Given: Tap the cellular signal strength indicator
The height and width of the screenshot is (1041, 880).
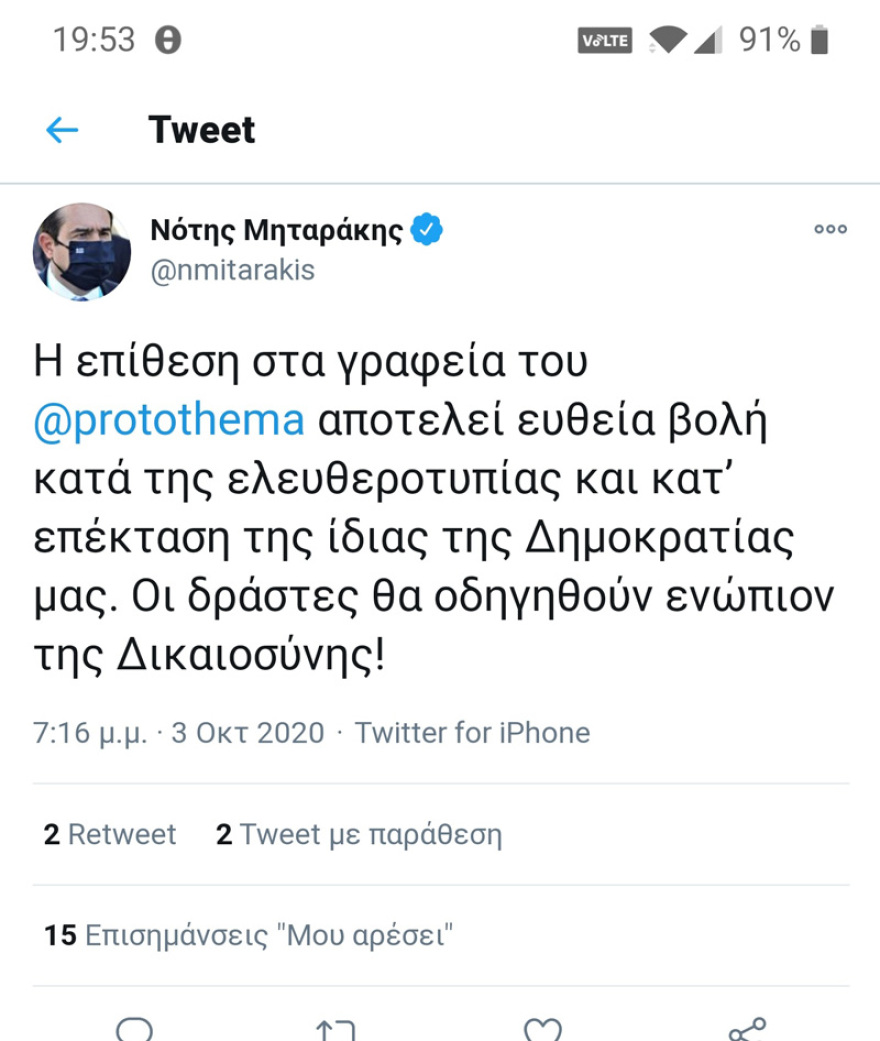Looking at the screenshot, I should (712, 40).
